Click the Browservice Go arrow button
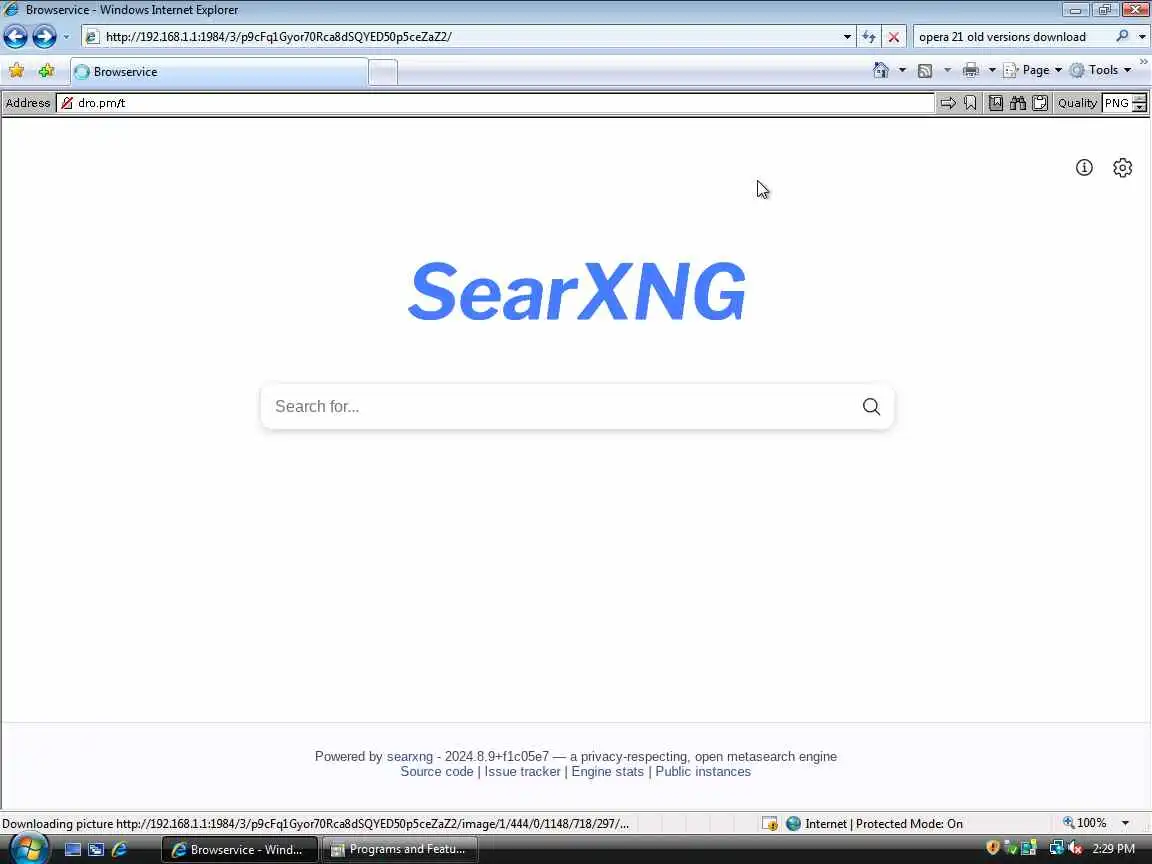The width and height of the screenshot is (1152, 864). point(948,103)
